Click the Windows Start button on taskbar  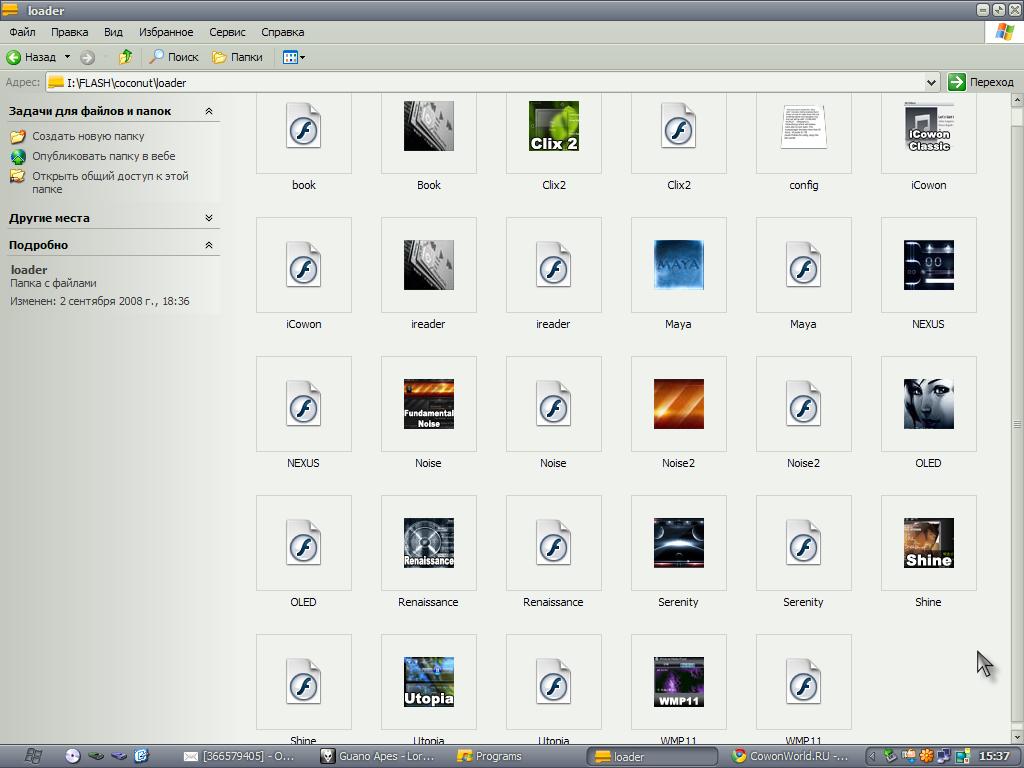[x=32, y=756]
